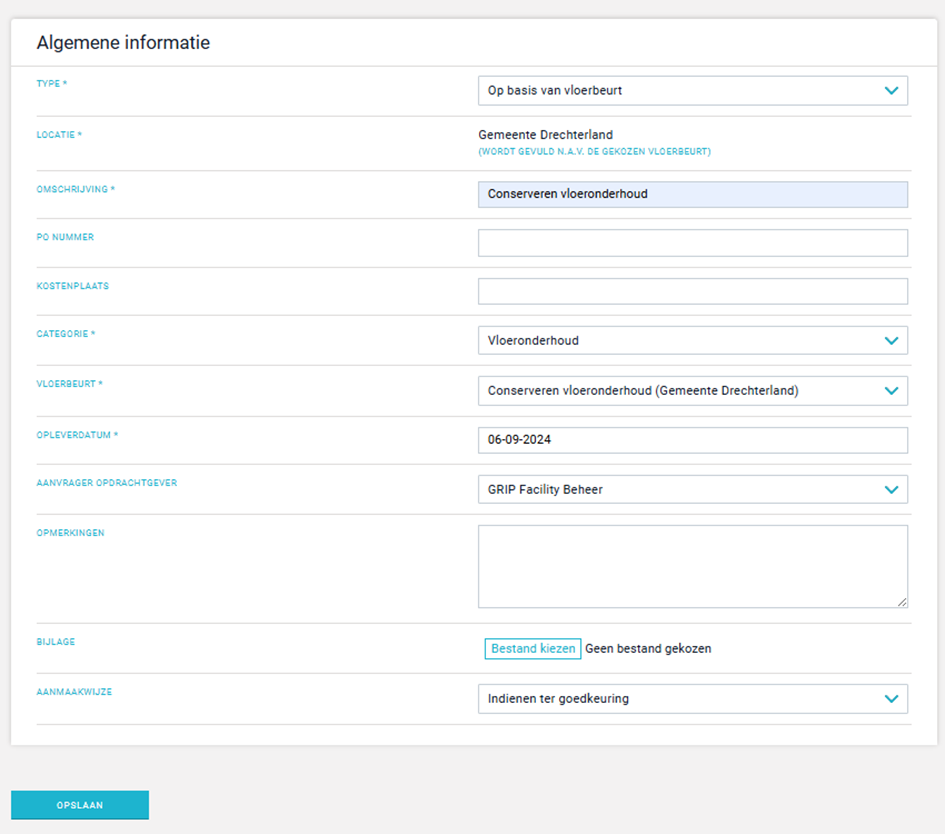Click the 'Bestand kiezen' file button
945x834 pixels.
(x=533, y=649)
